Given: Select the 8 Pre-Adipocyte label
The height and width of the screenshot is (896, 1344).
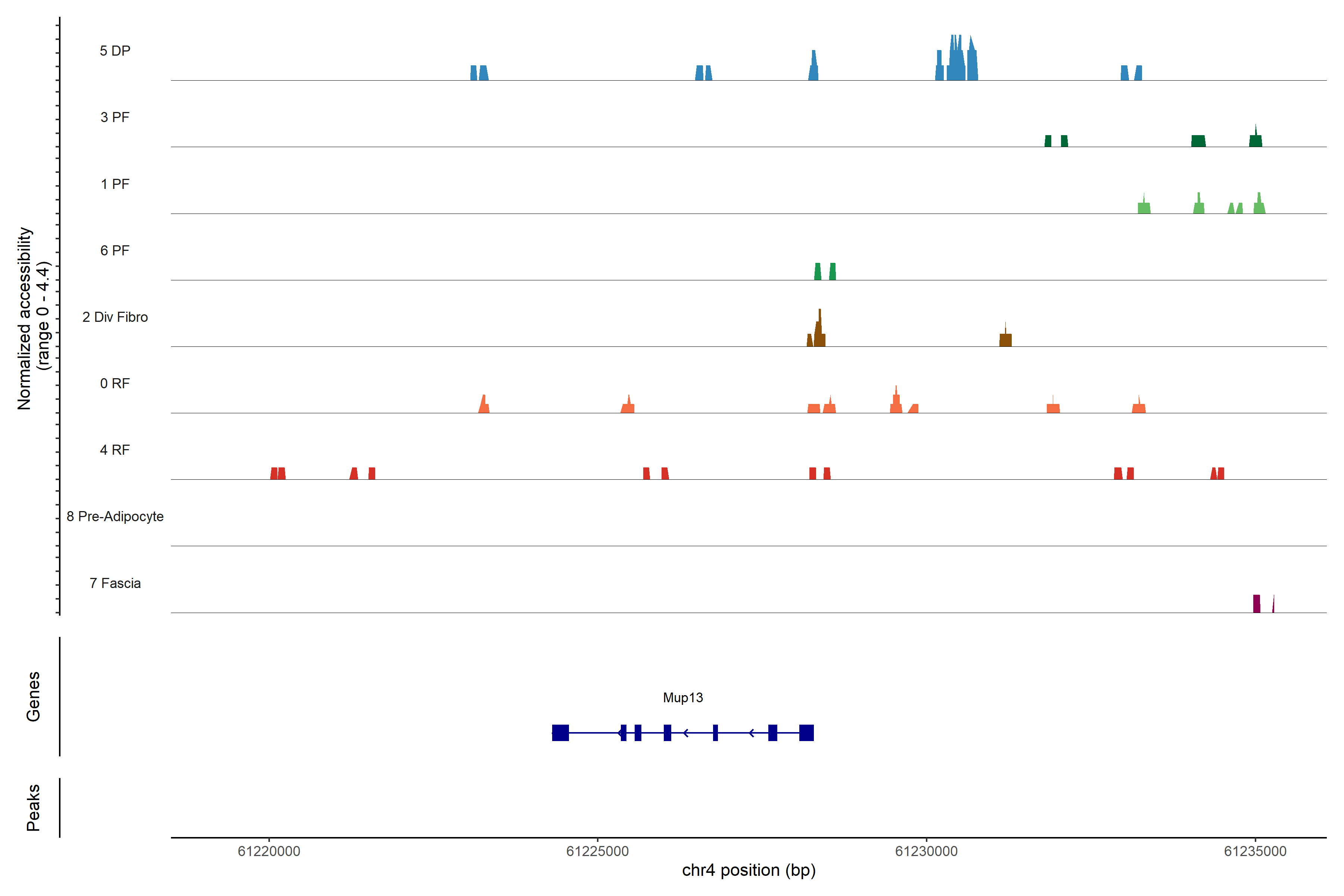Looking at the screenshot, I should pyautogui.click(x=115, y=517).
